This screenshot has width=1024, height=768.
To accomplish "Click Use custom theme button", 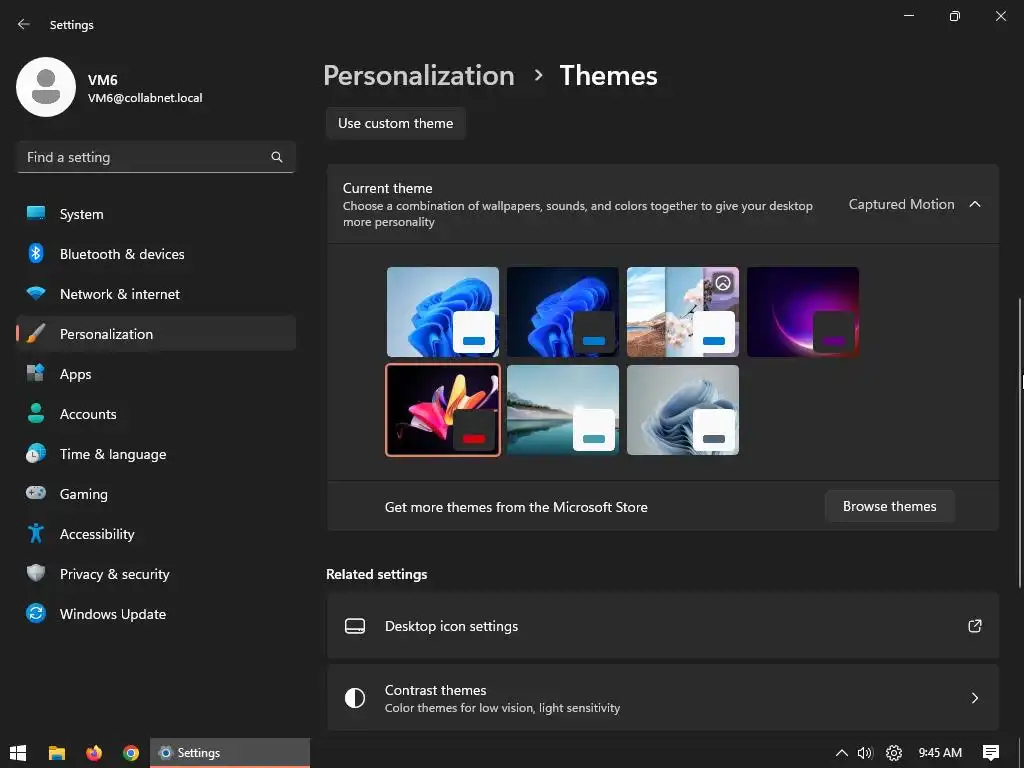I will [396, 123].
